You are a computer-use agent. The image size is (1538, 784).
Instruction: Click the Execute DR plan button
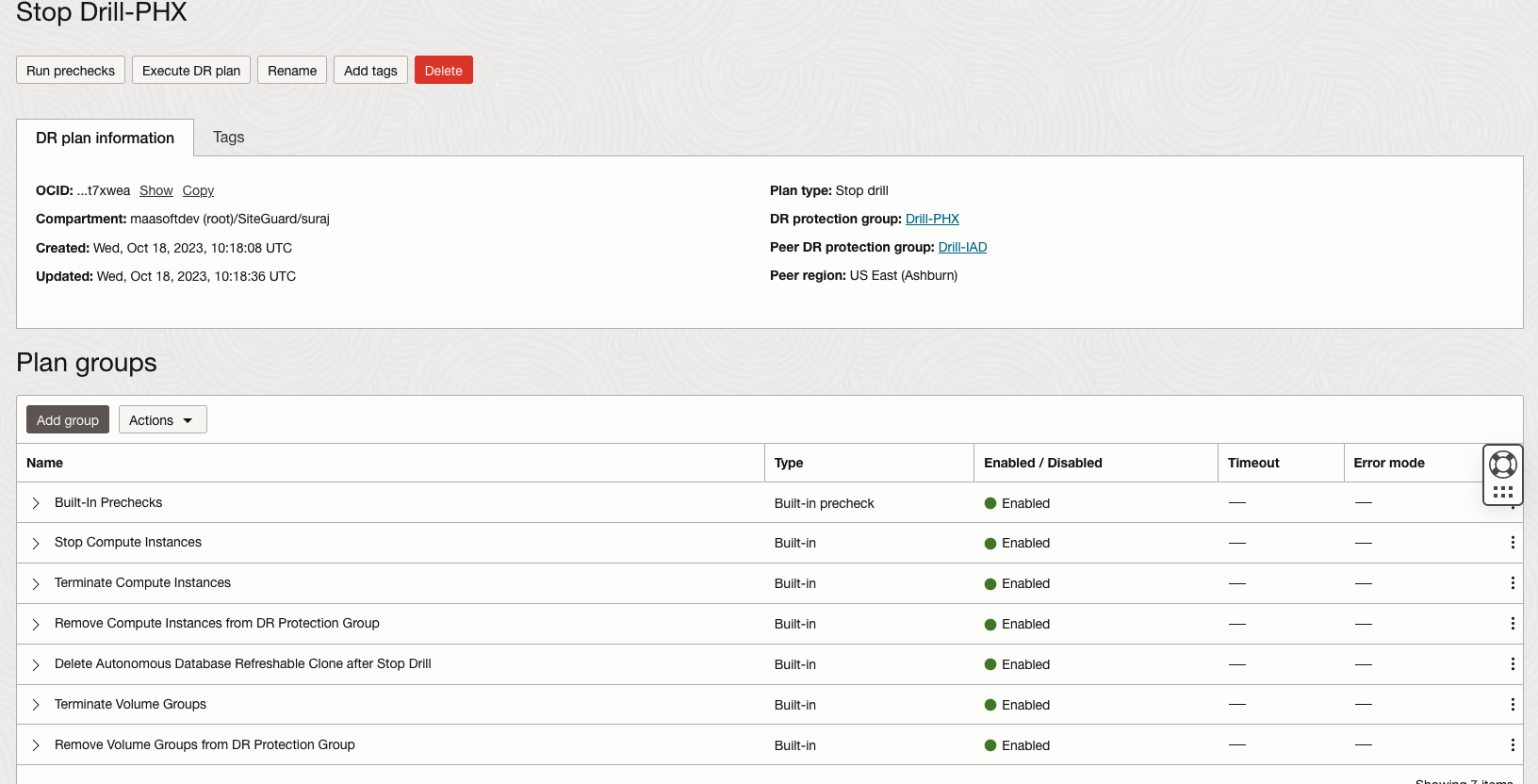pos(191,71)
